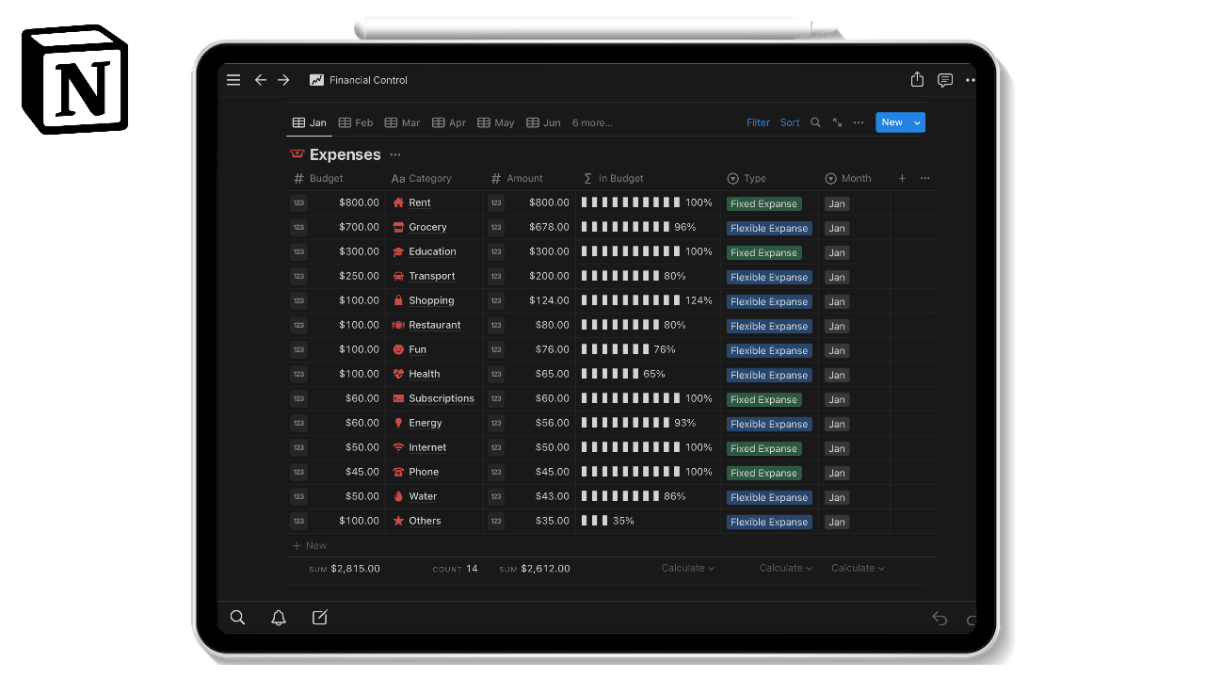Open the hamburger sidebar menu
1205x678 pixels.
(233, 80)
